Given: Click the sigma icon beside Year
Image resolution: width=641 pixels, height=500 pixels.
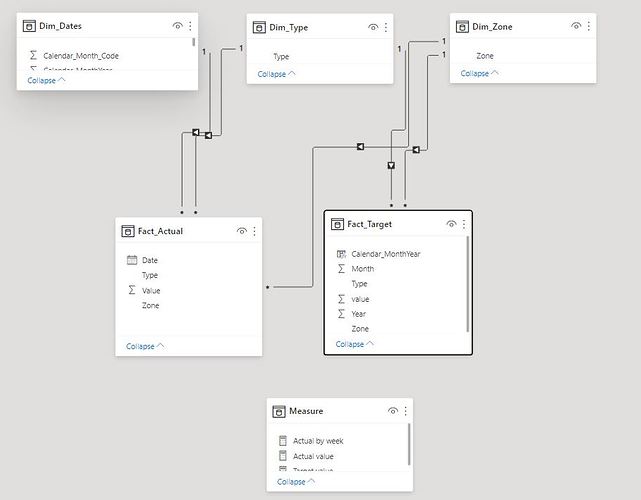Looking at the screenshot, I should pyautogui.click(x=341, y=314).
